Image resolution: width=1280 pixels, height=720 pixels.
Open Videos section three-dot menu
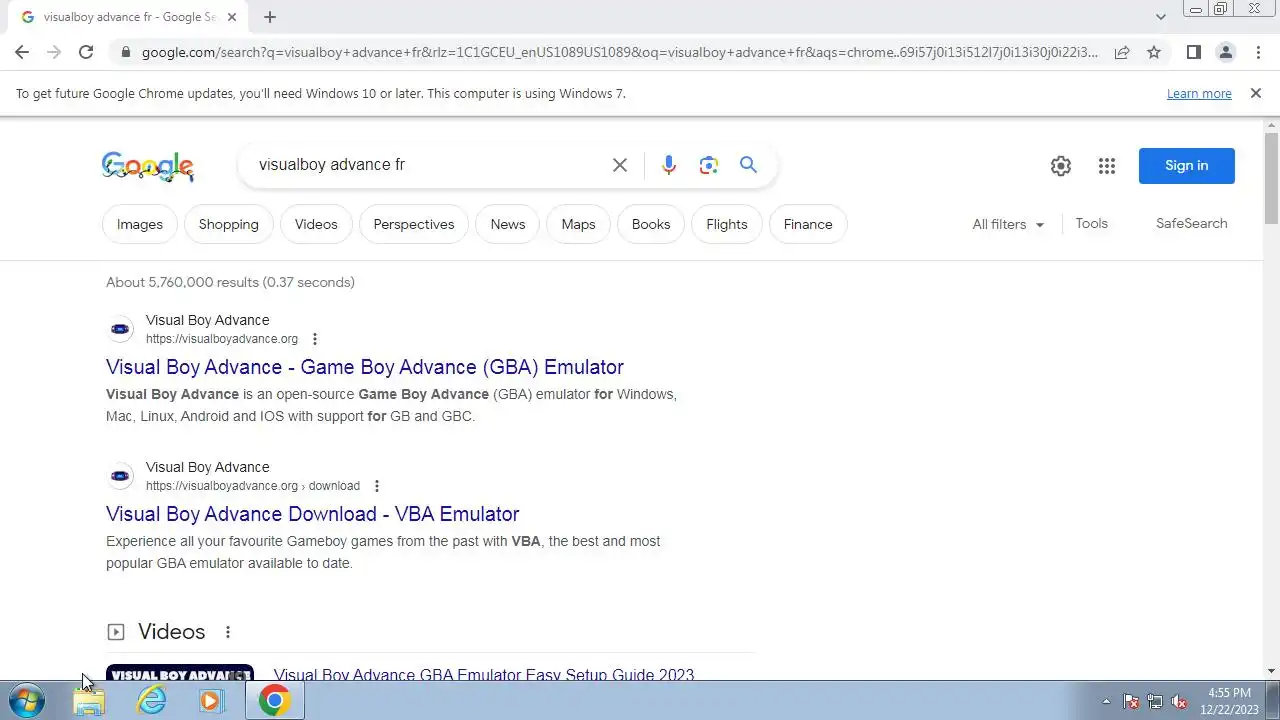[x=228, y=632]
